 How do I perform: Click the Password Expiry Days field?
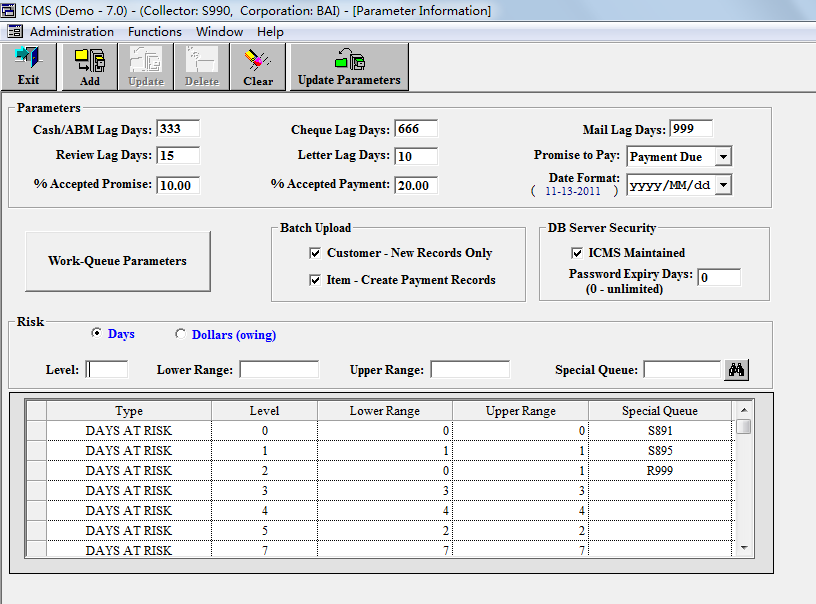(719, 277)
